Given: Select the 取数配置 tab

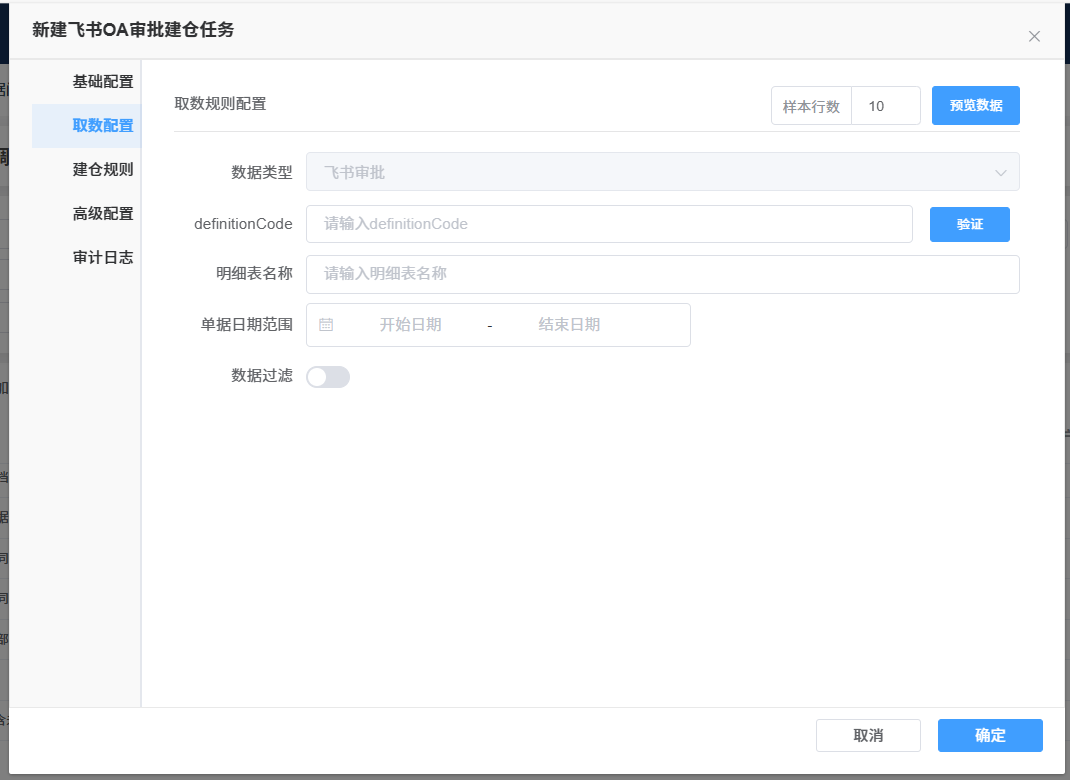Looking at the screenshot, I should 102,126.
